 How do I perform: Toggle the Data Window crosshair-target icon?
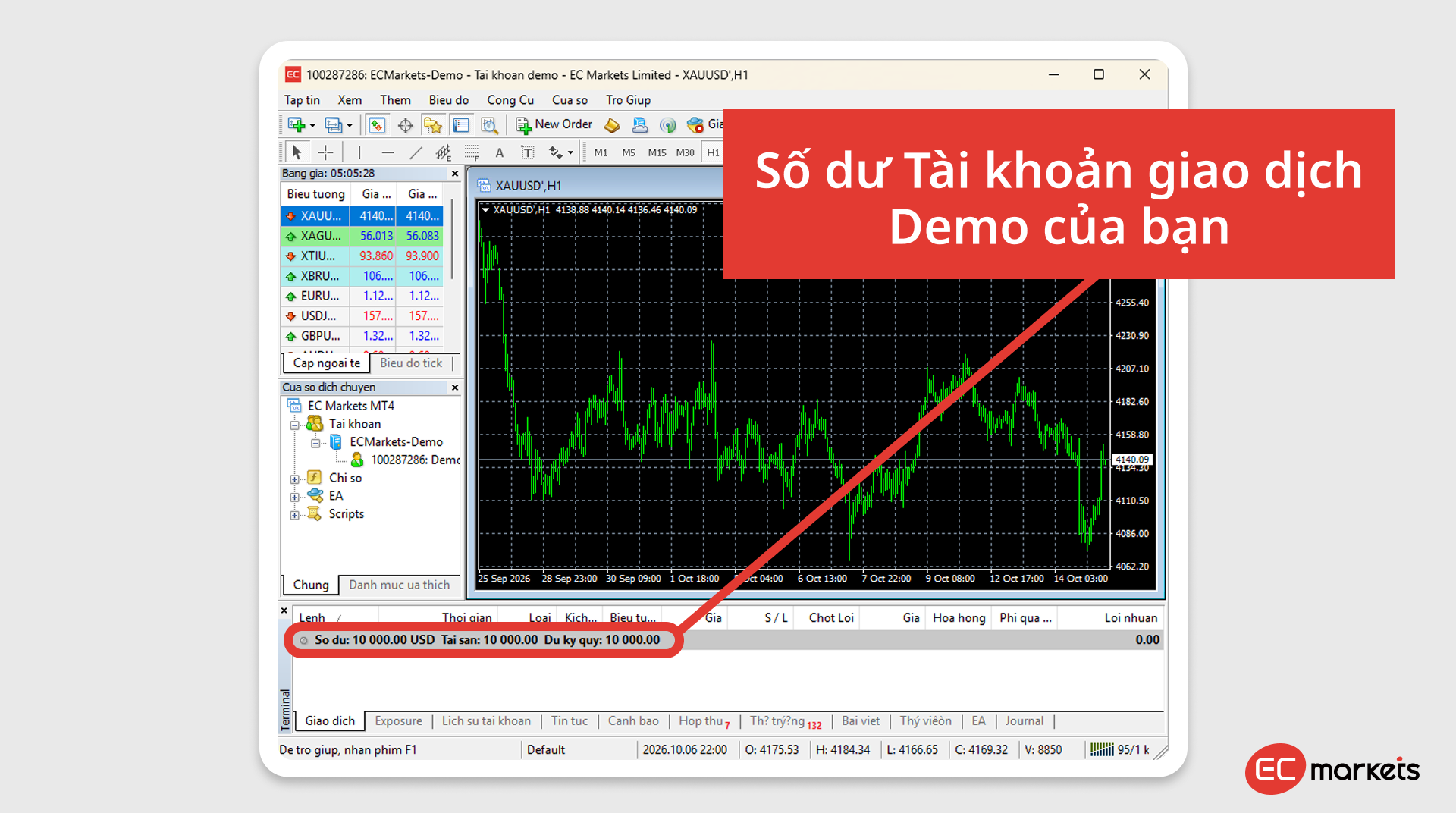coord(406,125)
